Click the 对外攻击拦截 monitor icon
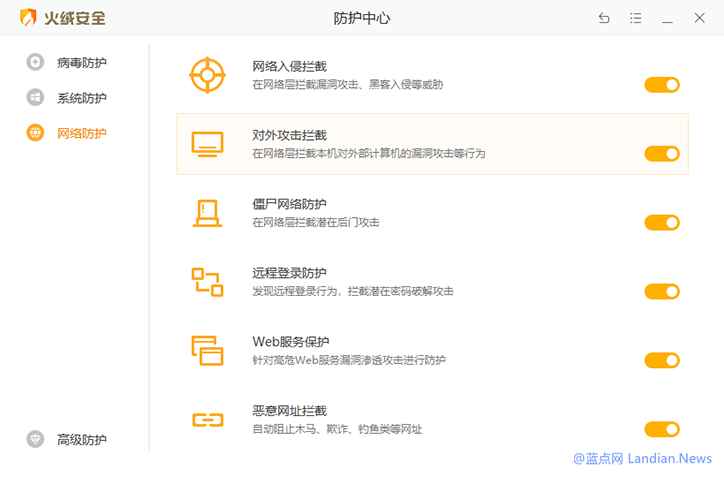 coord(207,144)
